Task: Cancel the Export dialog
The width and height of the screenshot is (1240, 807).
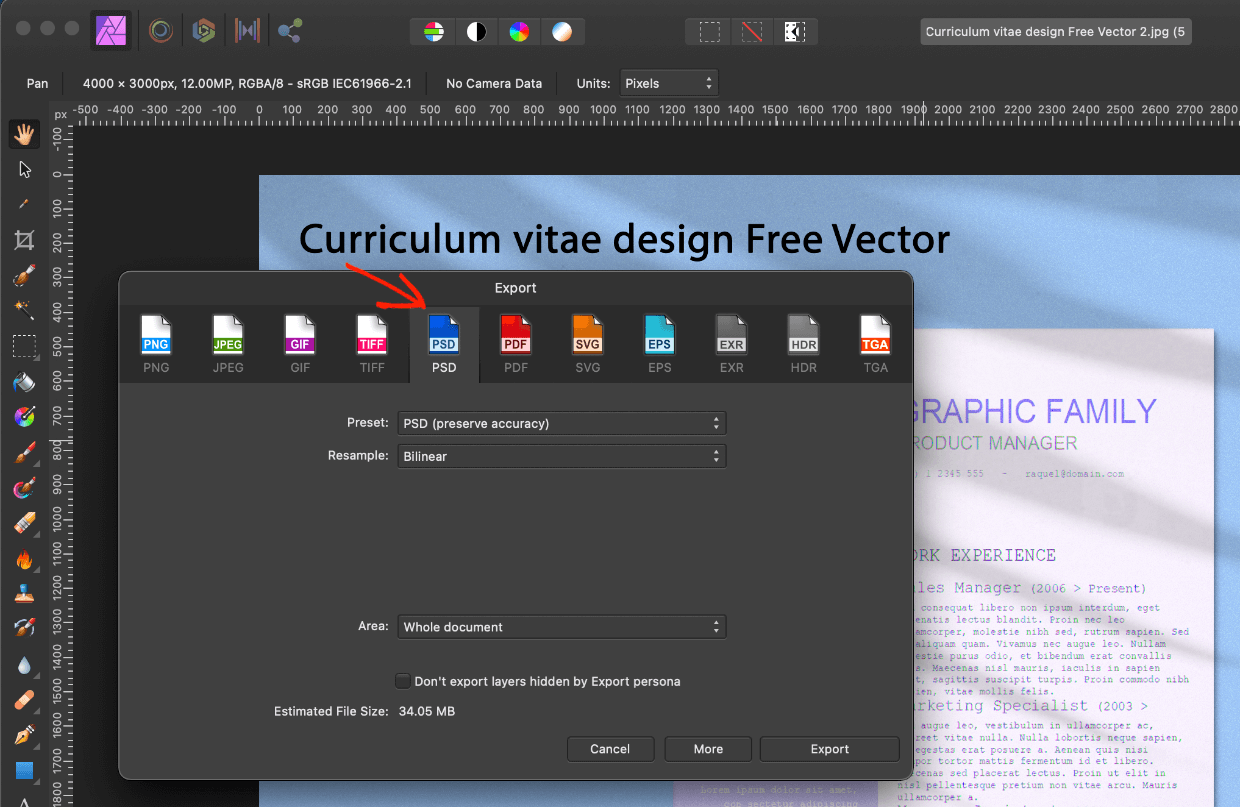Action: pyautogui.click(x=610, y=748)
